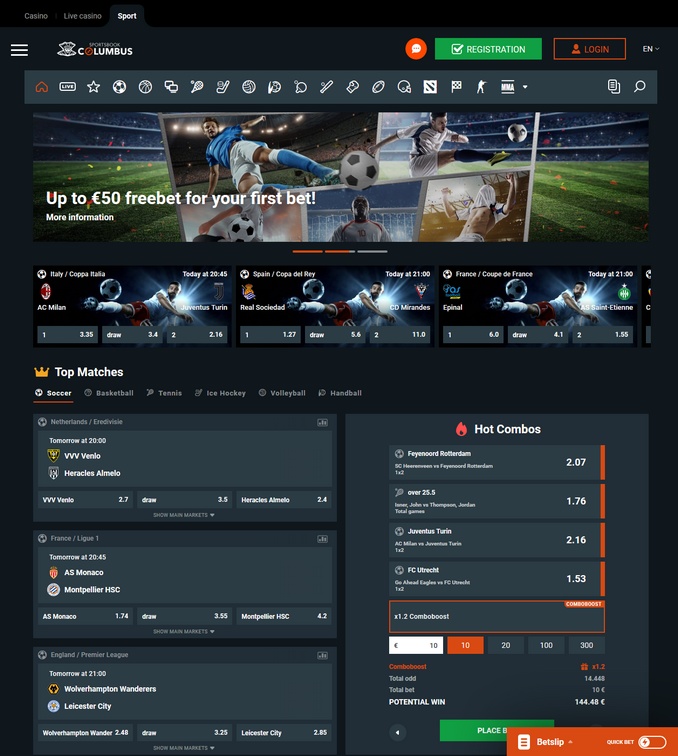678x756 pixels.
Task: Select the soccer ball sport icon in toolbar
Action: pos(119,87)
